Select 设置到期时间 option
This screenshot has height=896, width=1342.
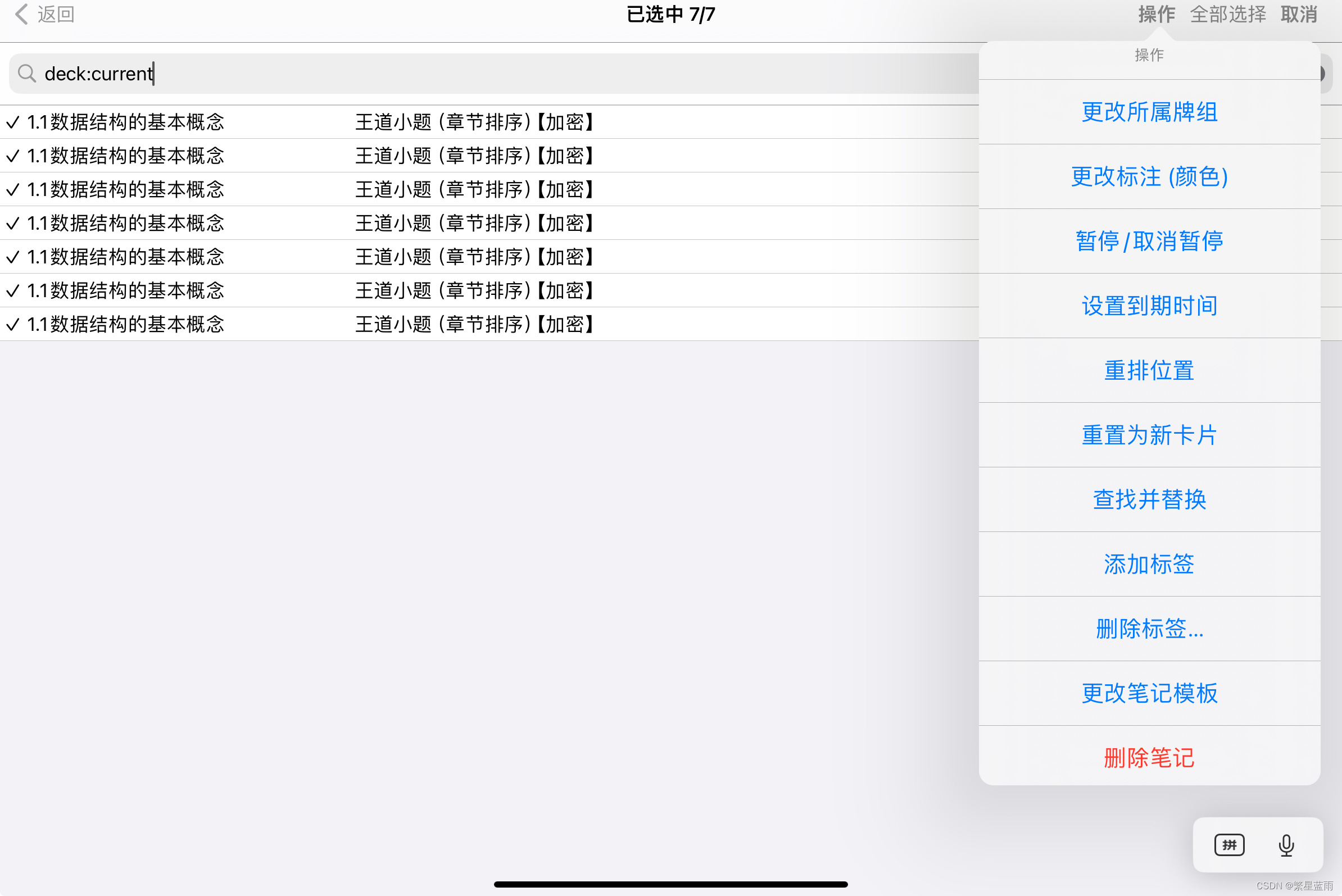point(1149,306)
